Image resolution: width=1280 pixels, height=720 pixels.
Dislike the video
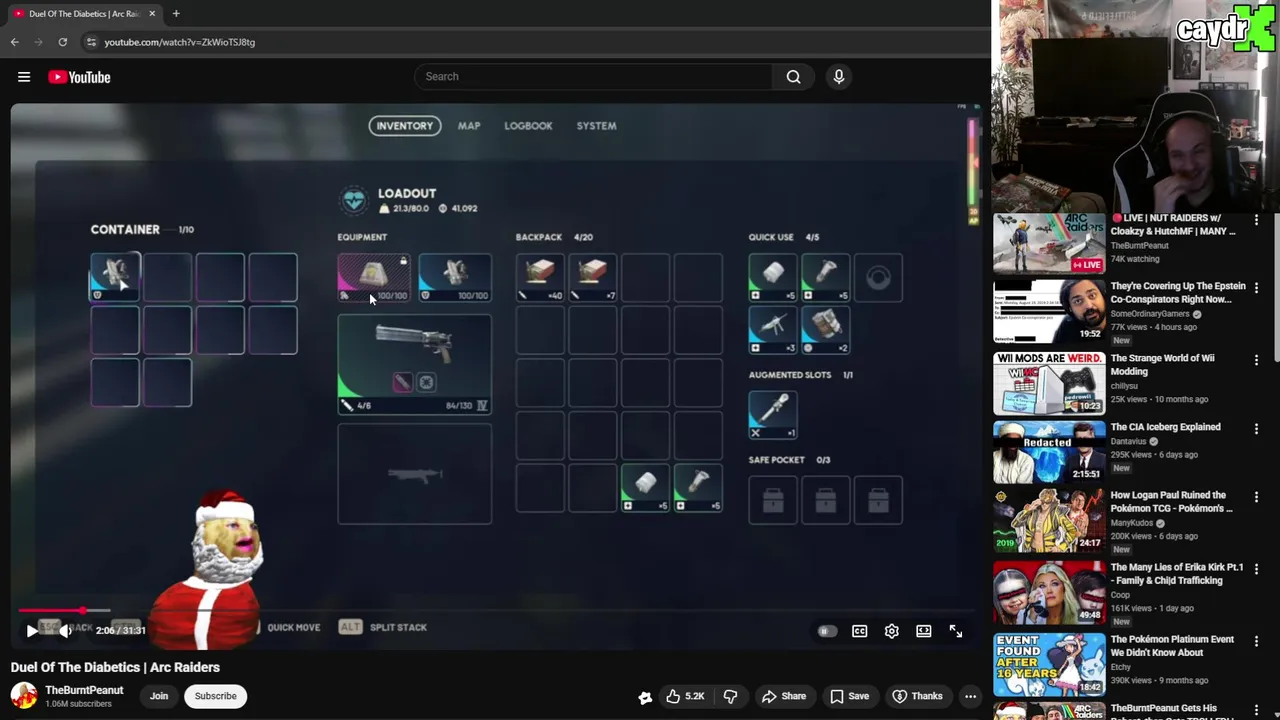[731, 696]
